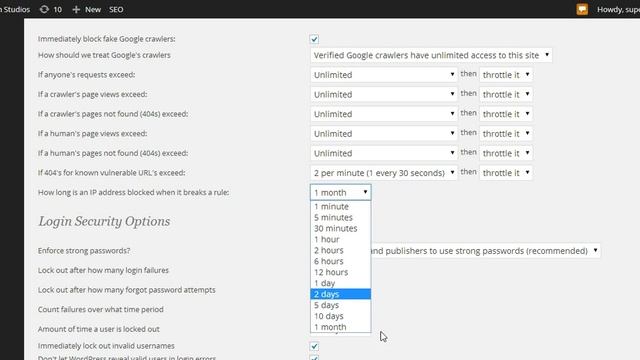The height and width of the screenshot is (360, 640).
Task: Open the Google crawlers treatment dropdown
Action: (x=431, y=55)
